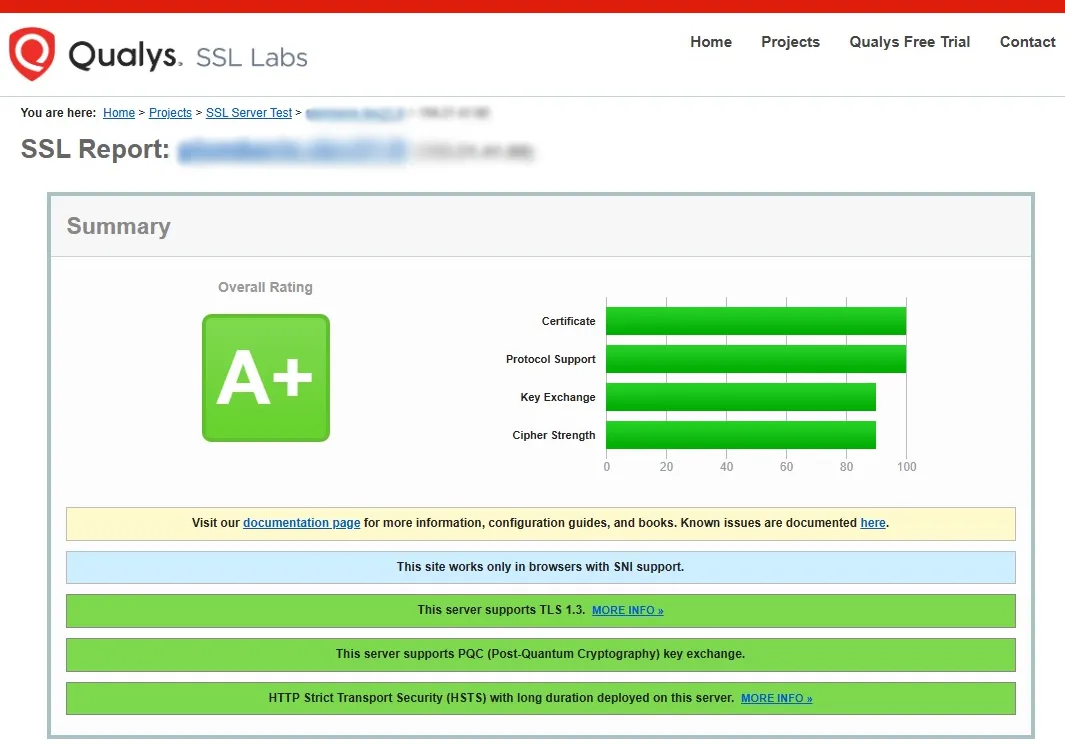
Task: Click the Cipher Strength score bar
Action: tap(741, 435)
